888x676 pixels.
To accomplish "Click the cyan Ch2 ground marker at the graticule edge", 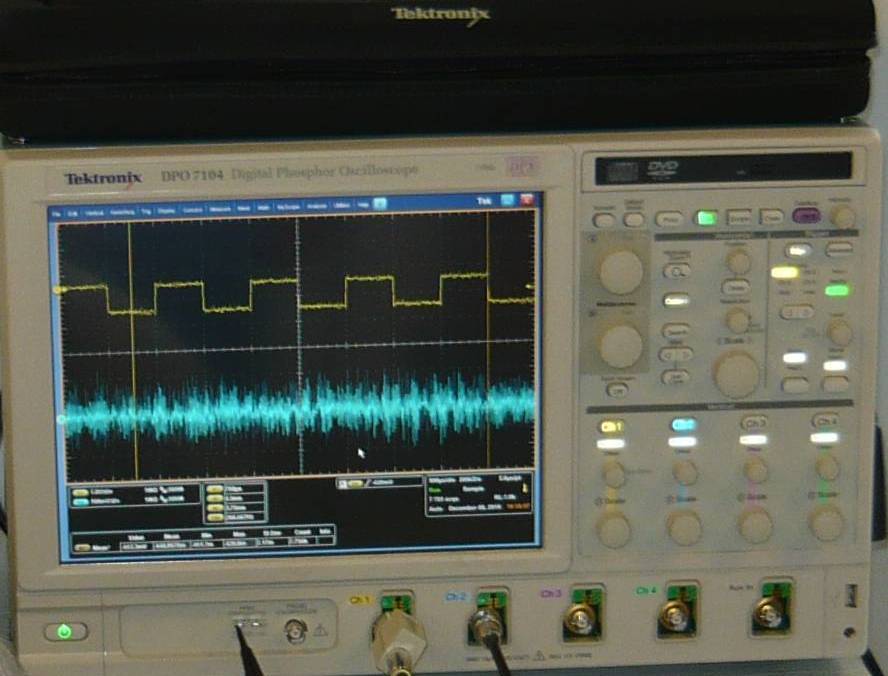I will (x=62, y=420).
